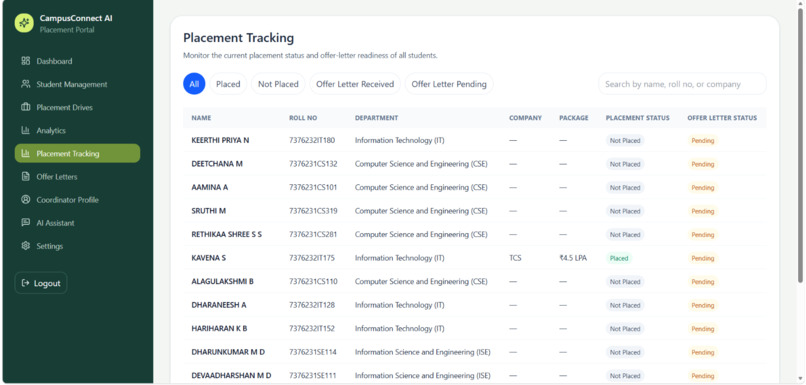The width and height of the screenshot is (806, 385).
Task: Filter by Not Placed students
Action: click(278, 84)
